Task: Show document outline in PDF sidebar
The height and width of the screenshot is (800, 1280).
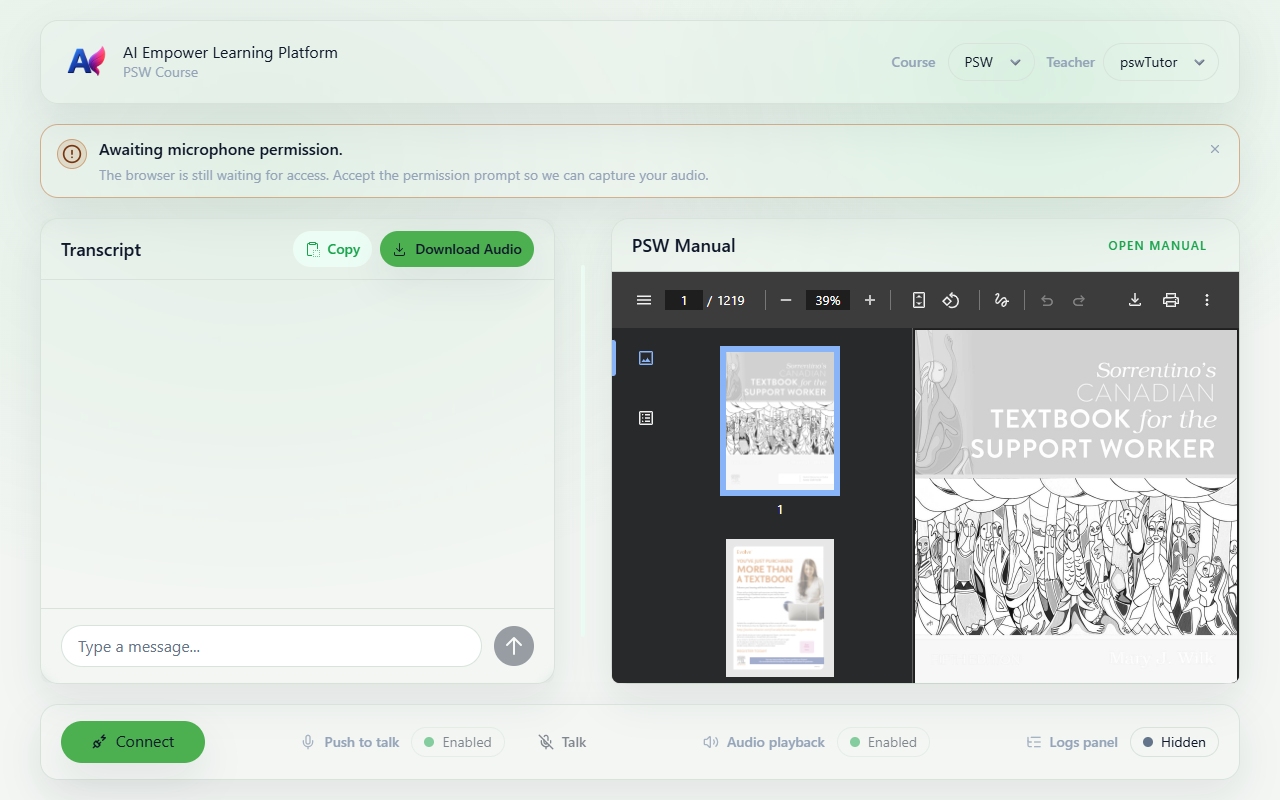Action: point(646,418)
